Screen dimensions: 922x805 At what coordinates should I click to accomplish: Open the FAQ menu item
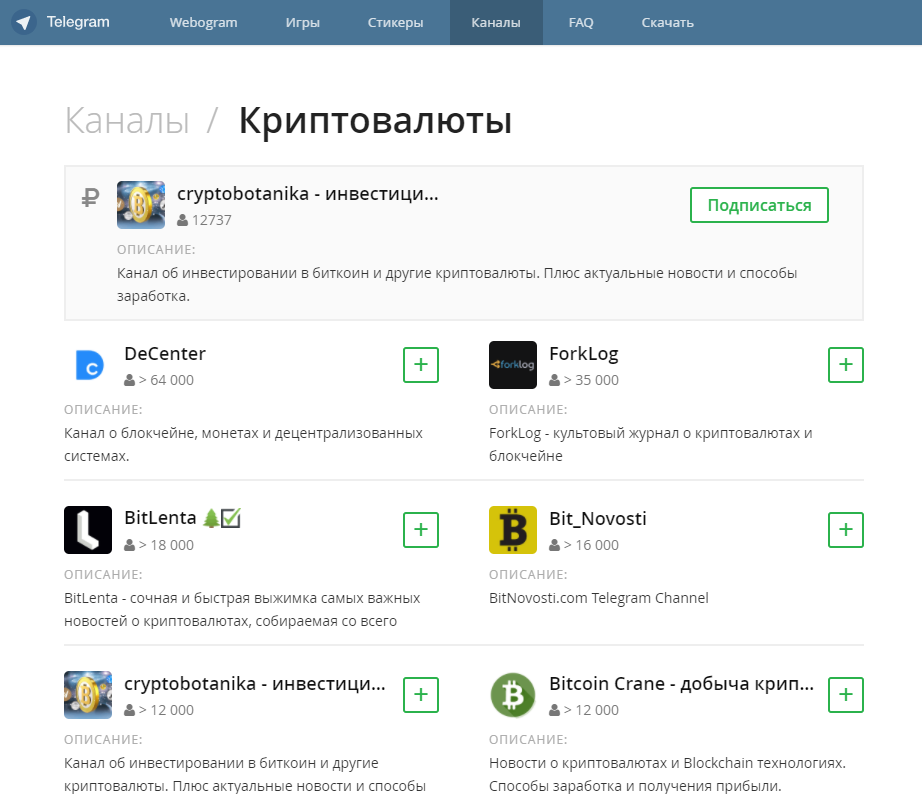(x=580, y=21)
